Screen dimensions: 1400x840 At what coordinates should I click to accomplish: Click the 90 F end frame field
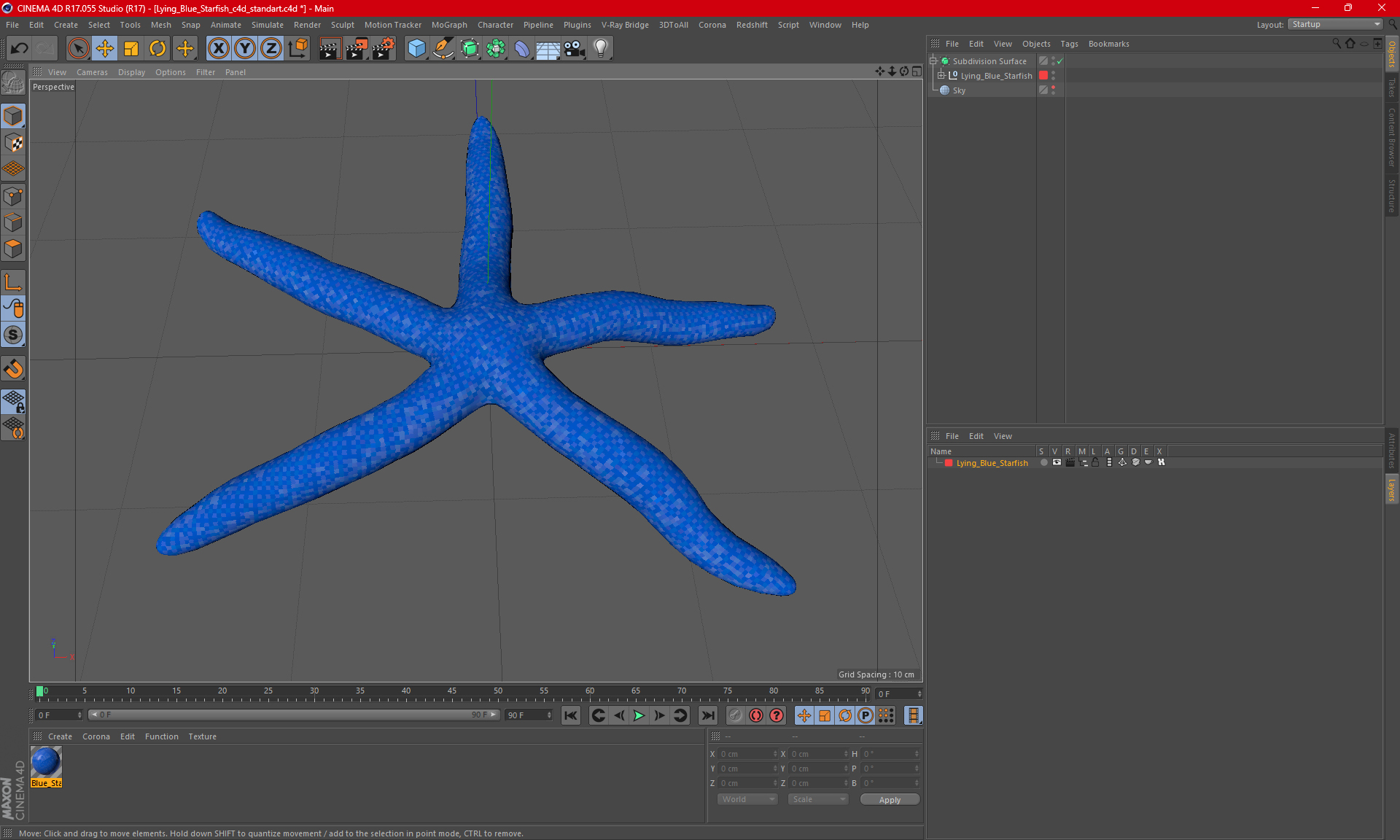[528, 715]
